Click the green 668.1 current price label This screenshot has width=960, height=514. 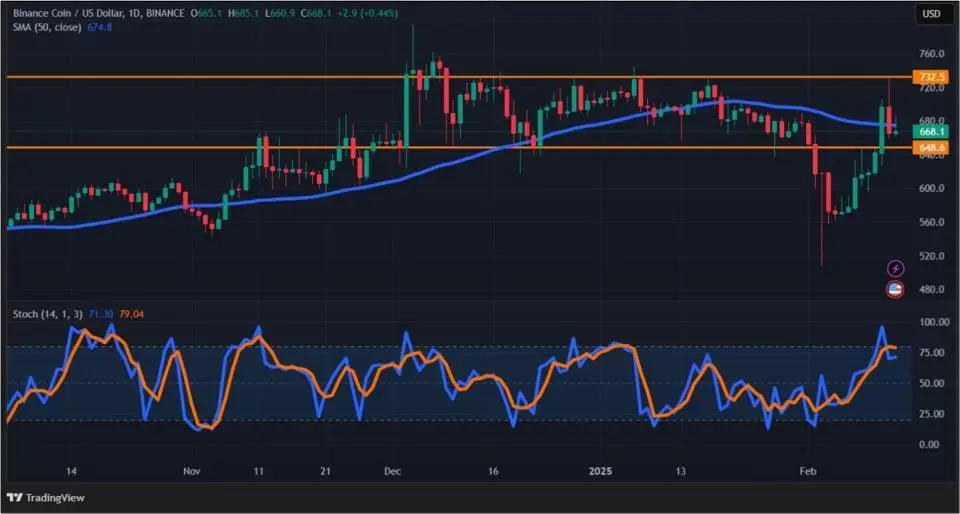tap(931, 132)
